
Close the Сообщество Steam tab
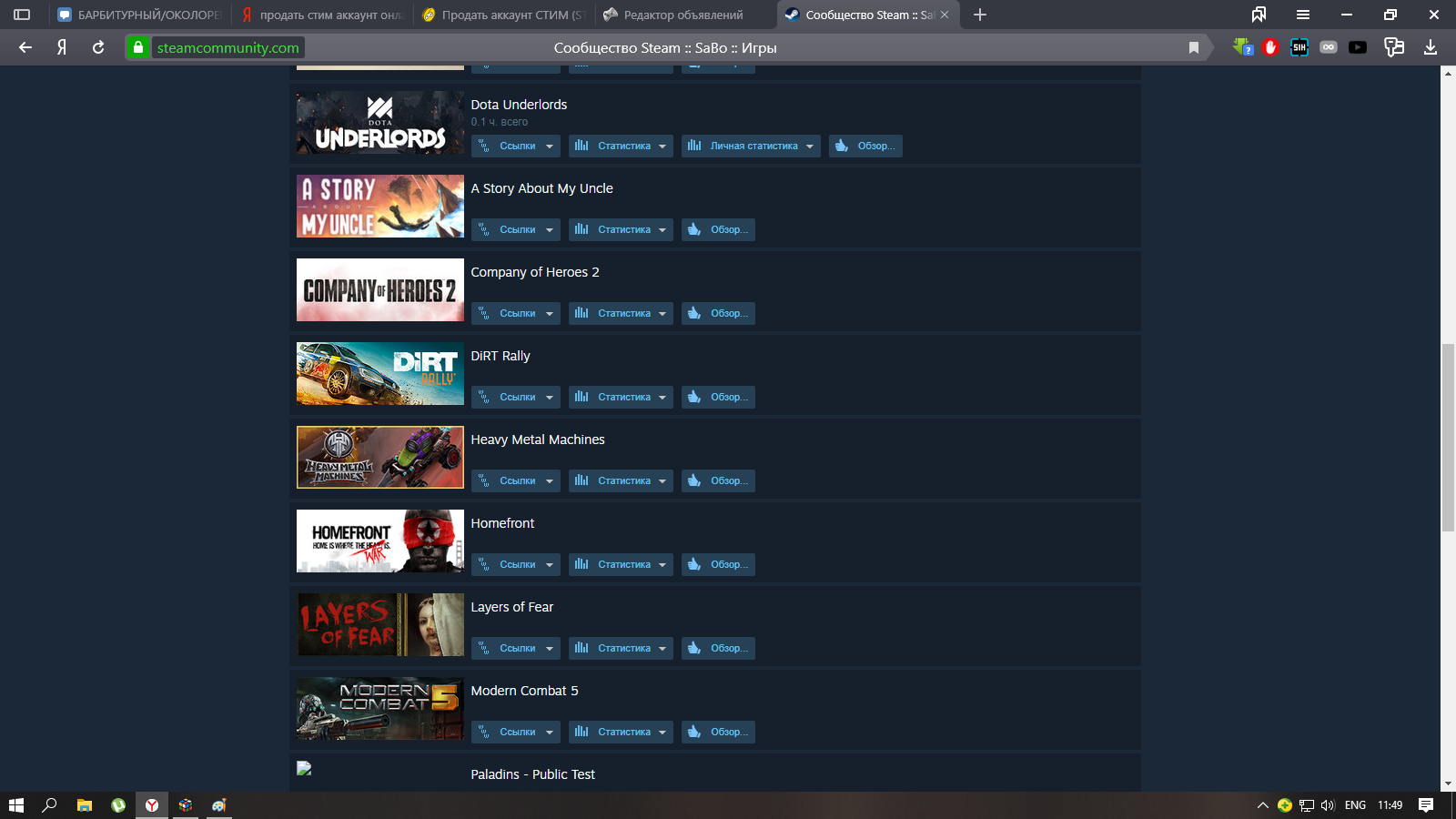[x=945, y=15]
